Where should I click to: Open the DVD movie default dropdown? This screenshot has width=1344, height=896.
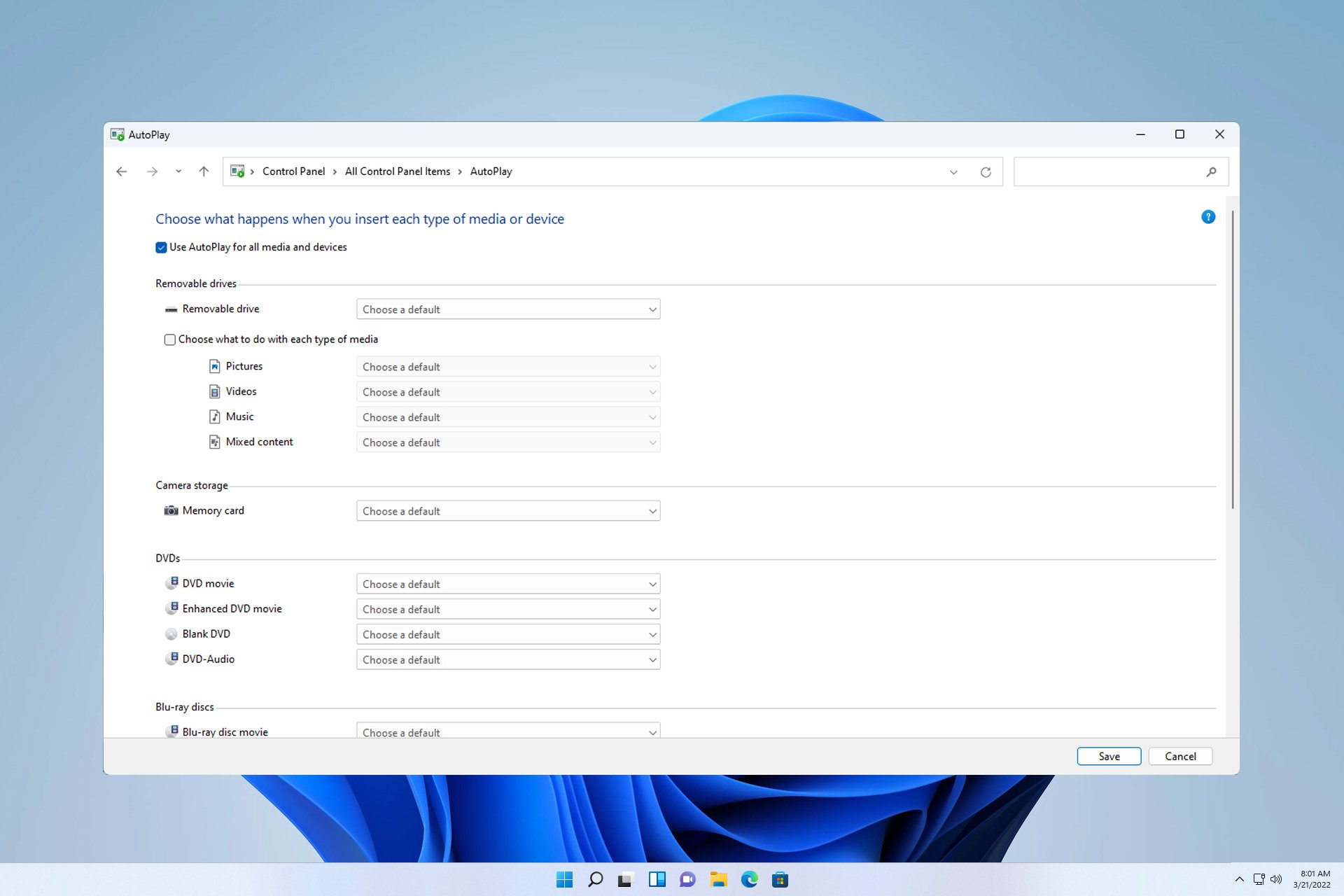tap(508, 584)
